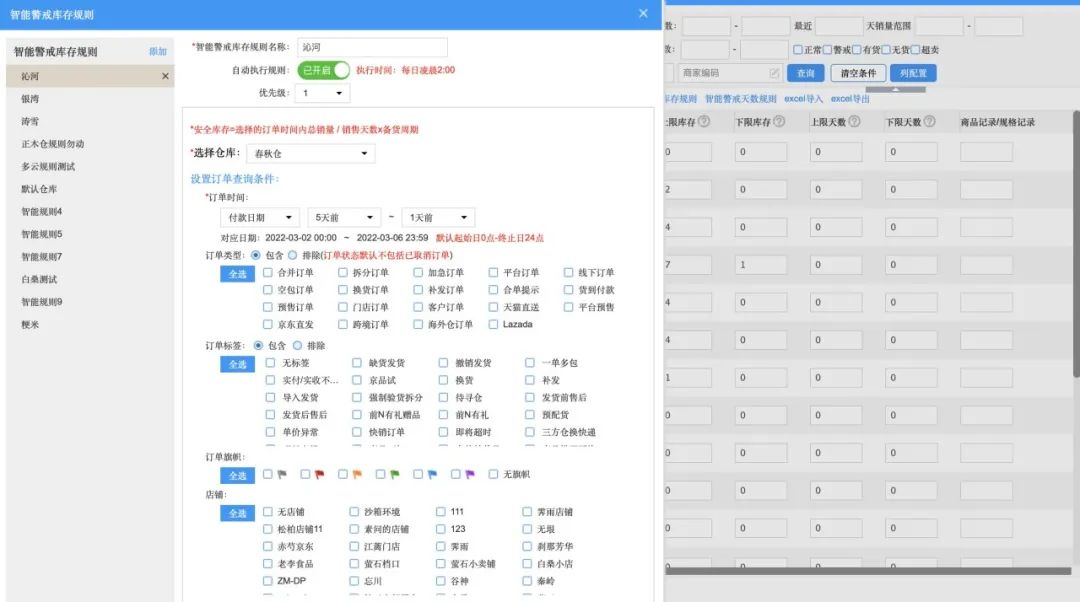
Task: Check the 无标签 checkbox
Action: pos(271,362)
